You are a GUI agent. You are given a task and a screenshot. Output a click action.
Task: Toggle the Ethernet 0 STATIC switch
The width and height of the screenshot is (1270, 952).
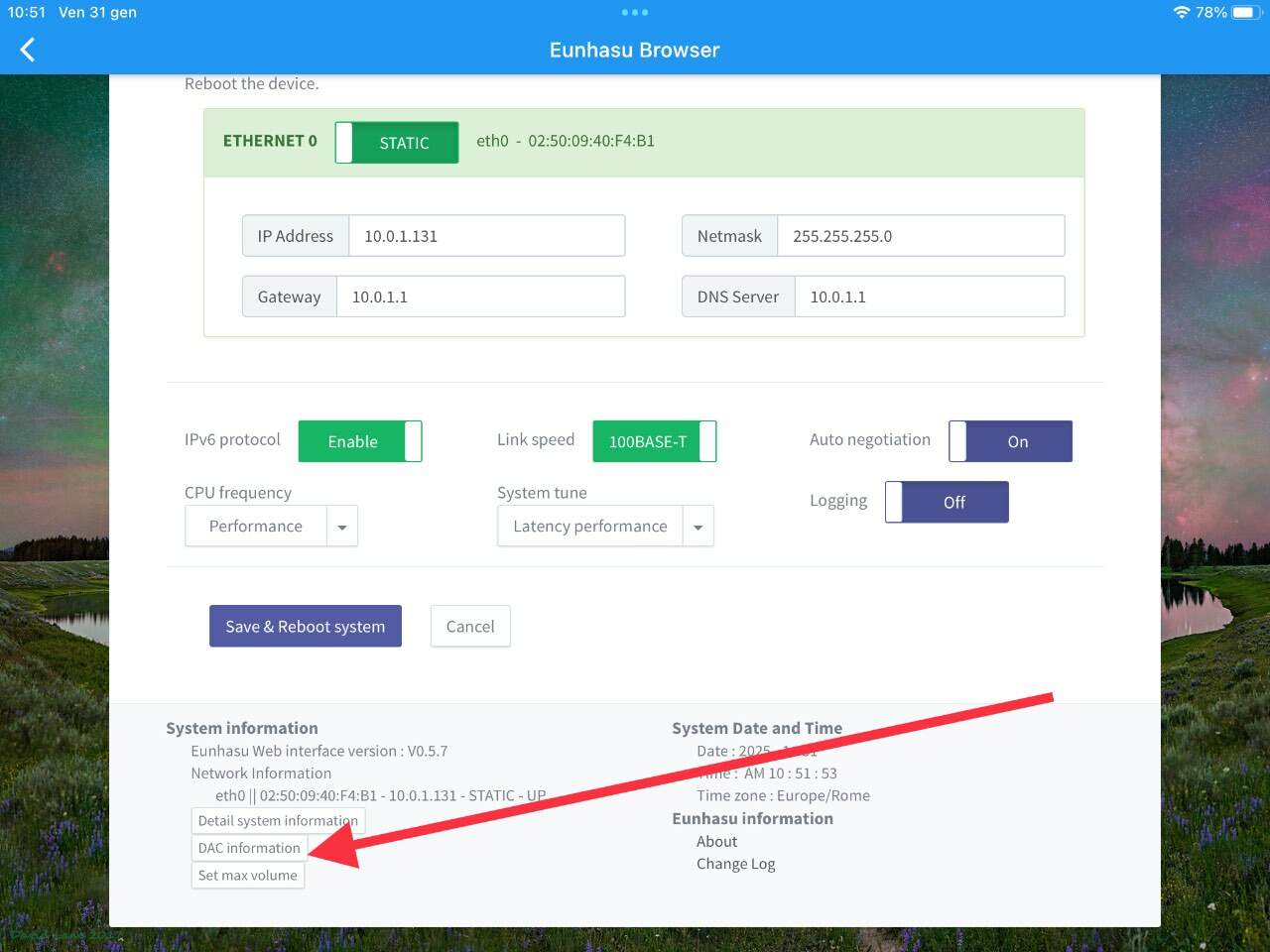tap(397, 142)
